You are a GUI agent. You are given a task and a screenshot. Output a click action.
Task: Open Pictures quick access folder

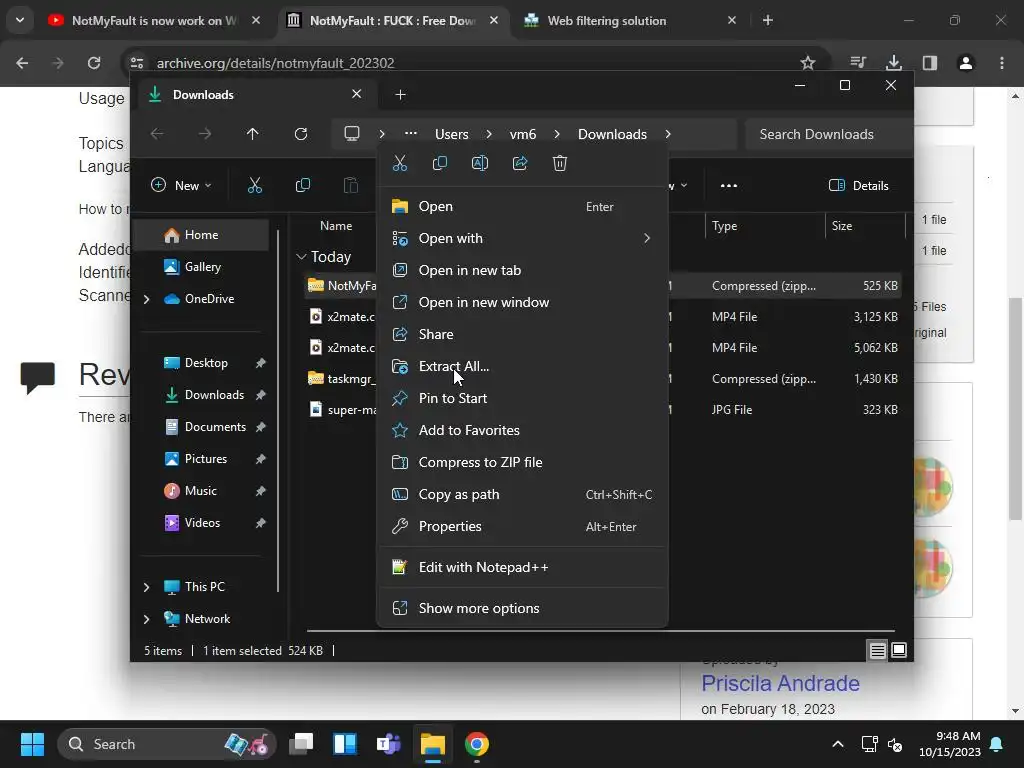coord(206,458)
